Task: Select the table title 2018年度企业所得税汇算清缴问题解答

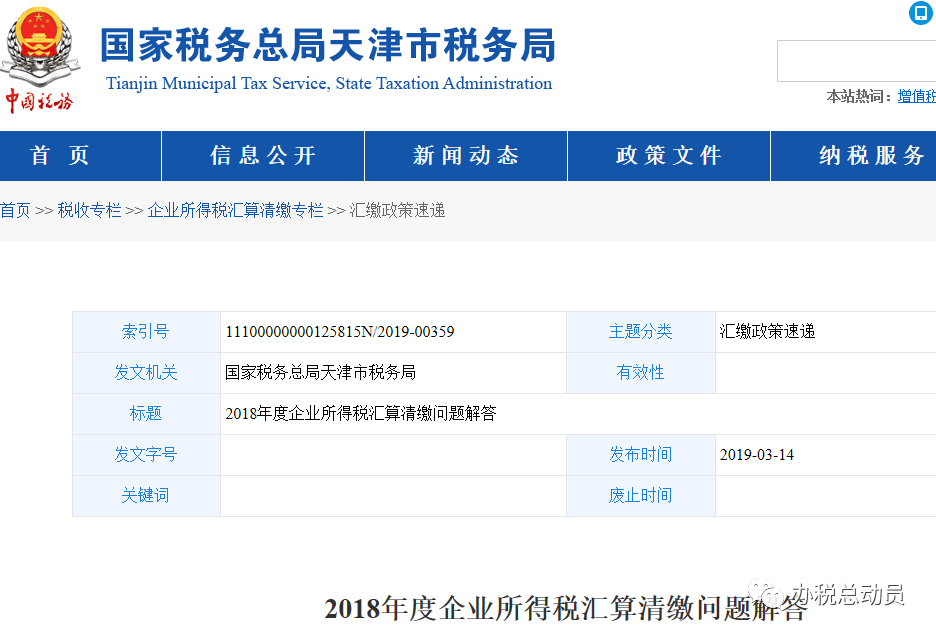Action: coord(361,413)
